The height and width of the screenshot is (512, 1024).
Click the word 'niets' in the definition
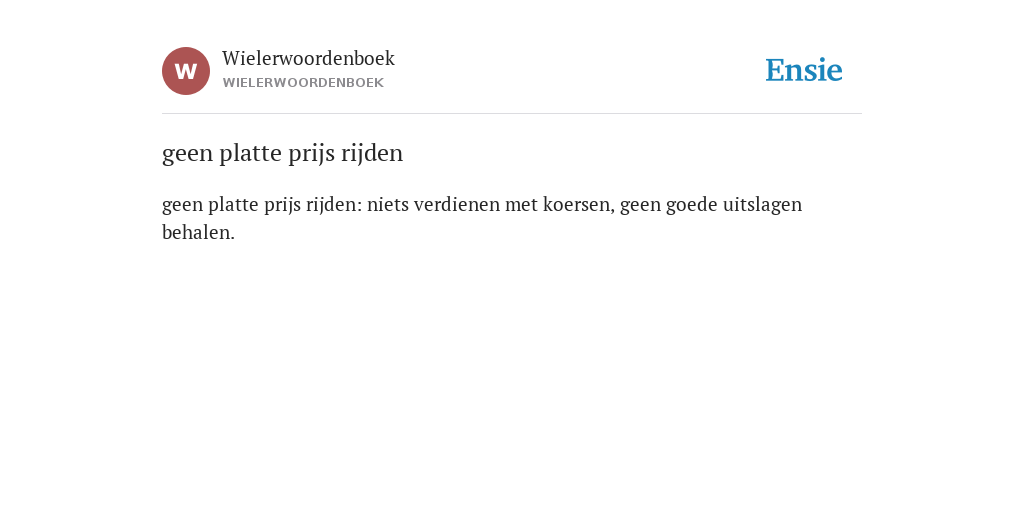[388, 205]
